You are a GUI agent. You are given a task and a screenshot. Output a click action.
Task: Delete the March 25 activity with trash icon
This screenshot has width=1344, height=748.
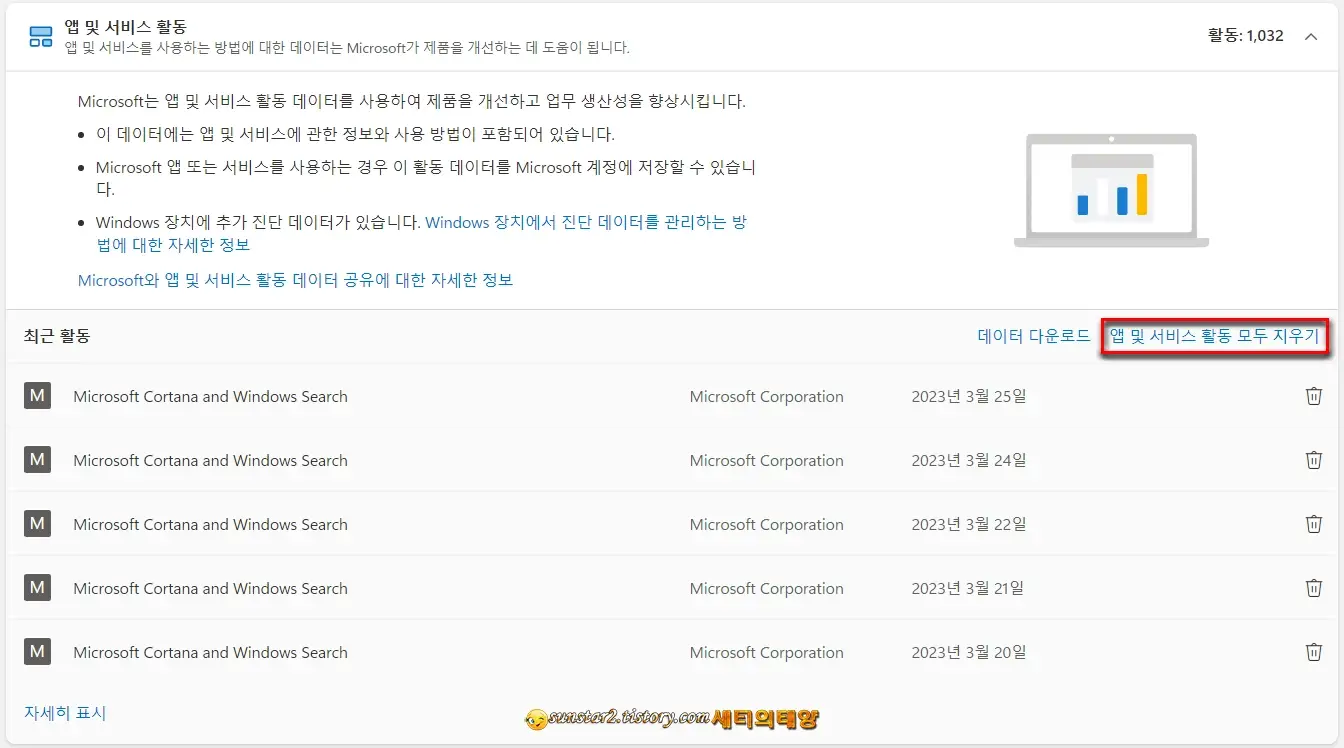1314,396
